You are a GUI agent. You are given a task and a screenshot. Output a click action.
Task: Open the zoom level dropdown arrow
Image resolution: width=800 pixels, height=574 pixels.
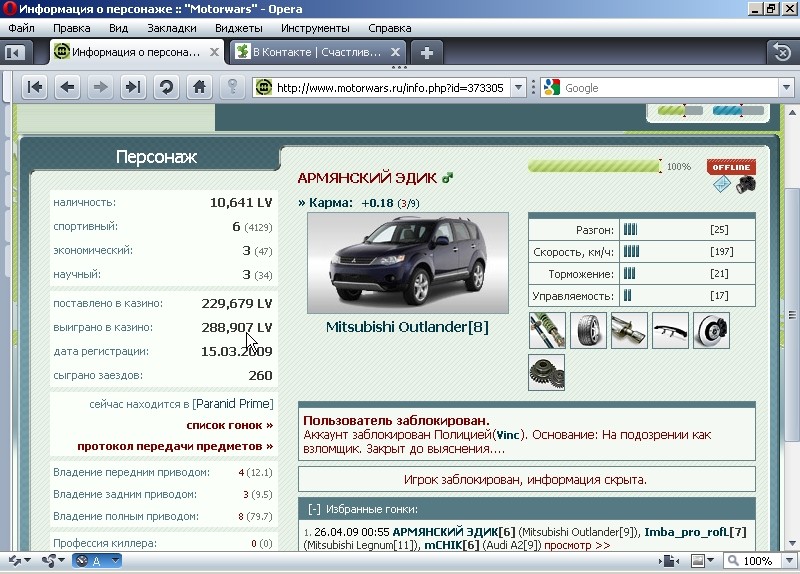click(x=789, y=561)
